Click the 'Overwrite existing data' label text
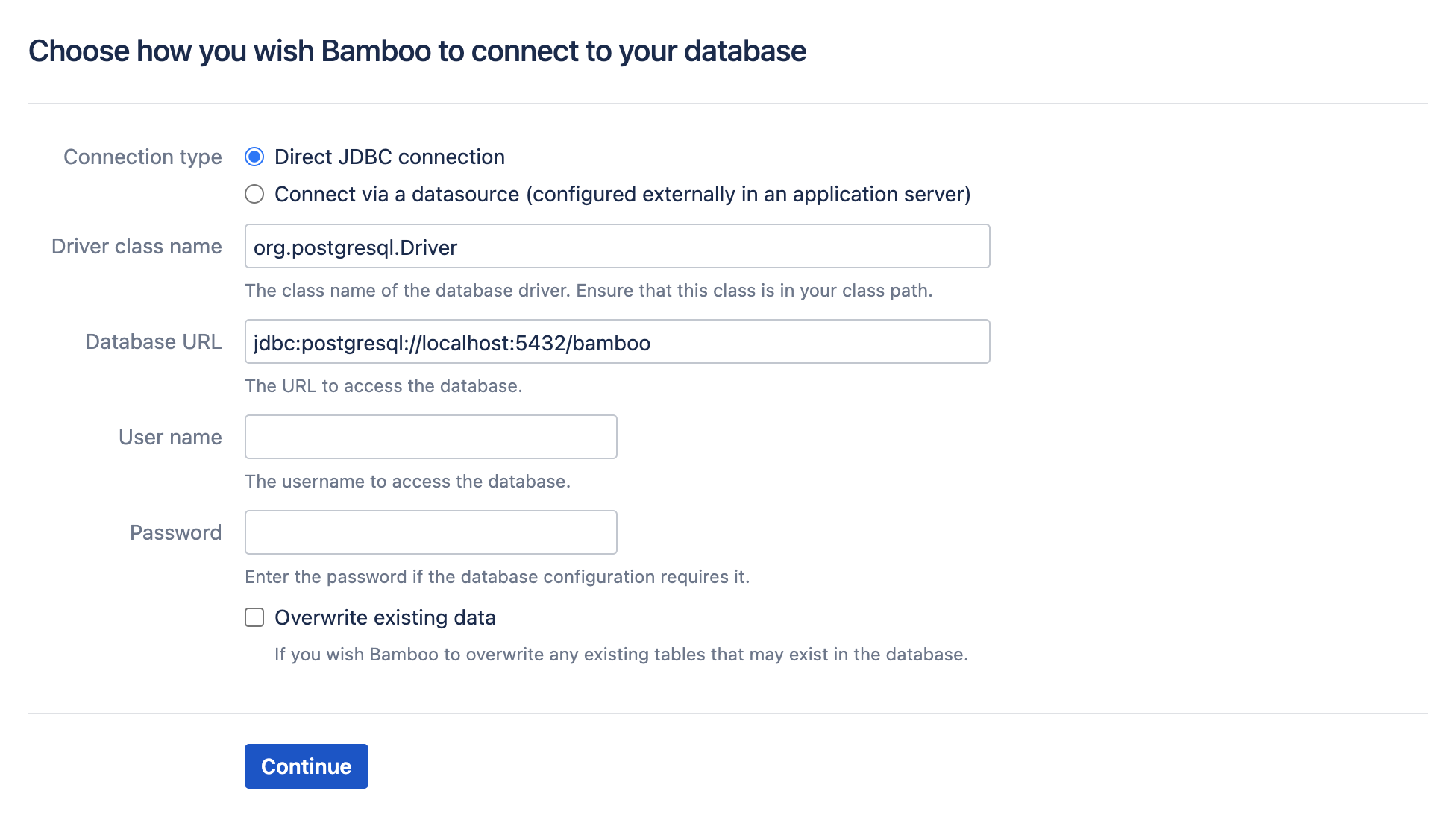 click(x=385, y=618)
